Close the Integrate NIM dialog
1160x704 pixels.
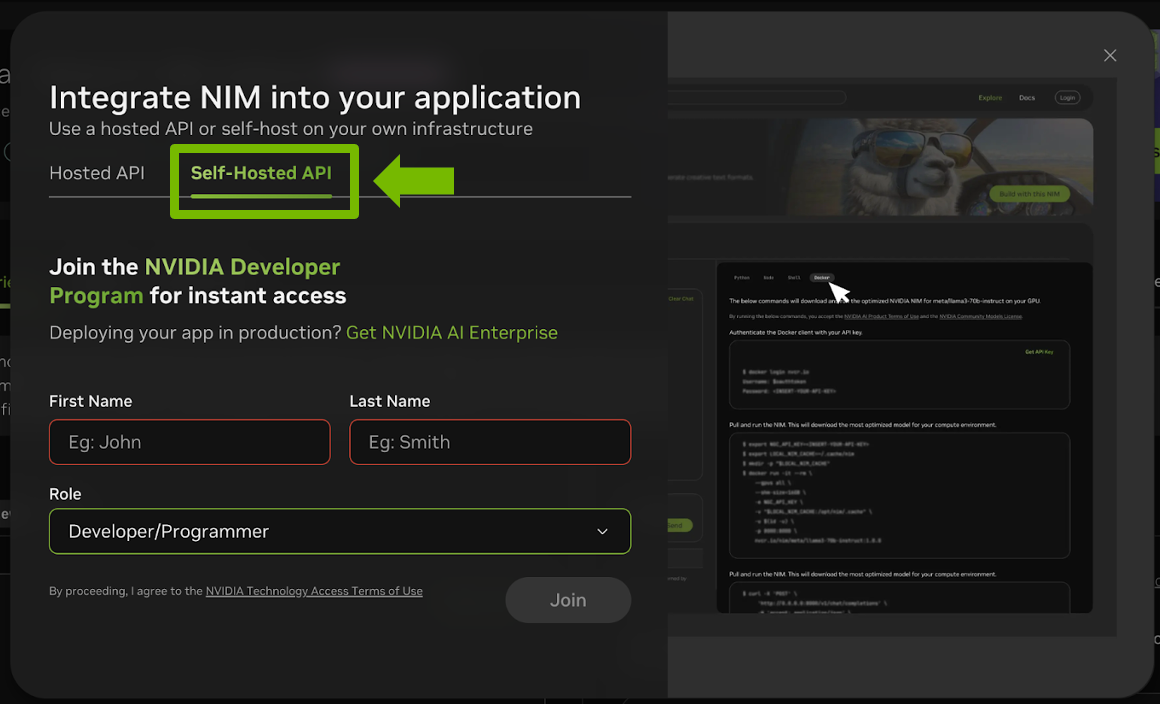coord(1110,55)
